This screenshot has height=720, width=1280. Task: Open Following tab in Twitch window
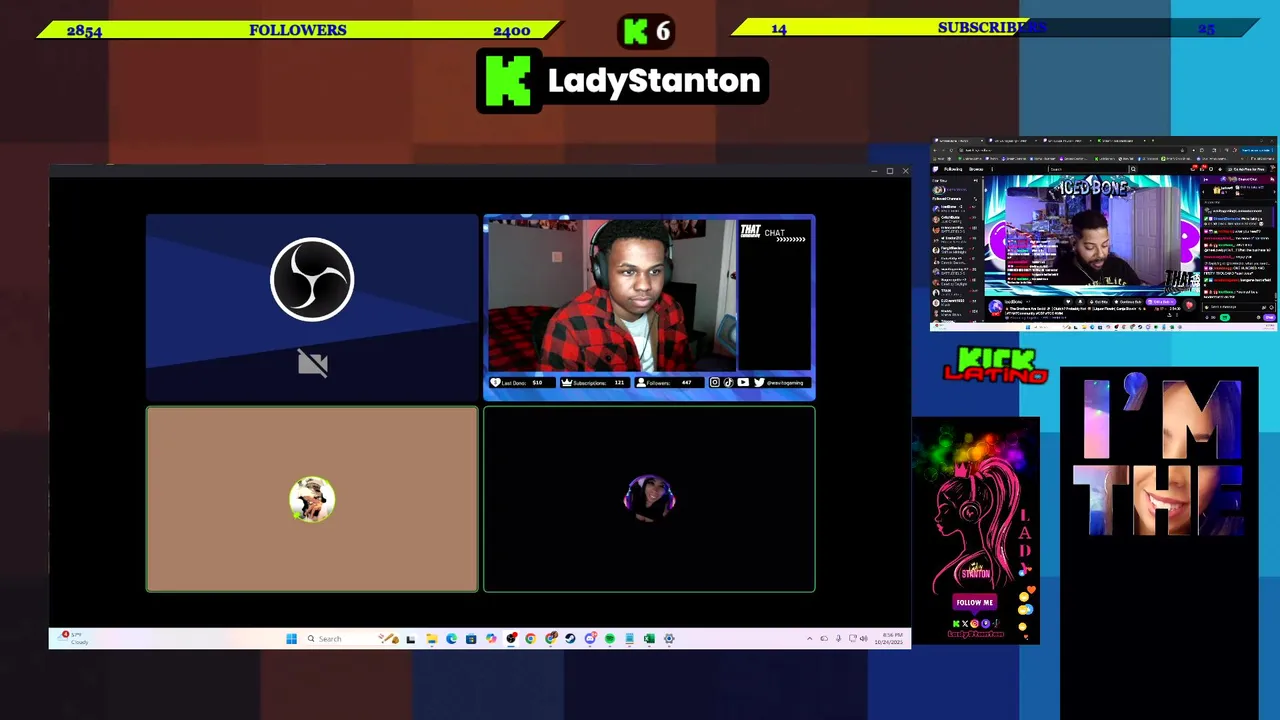pyautogui.click(x=953, y=169)
